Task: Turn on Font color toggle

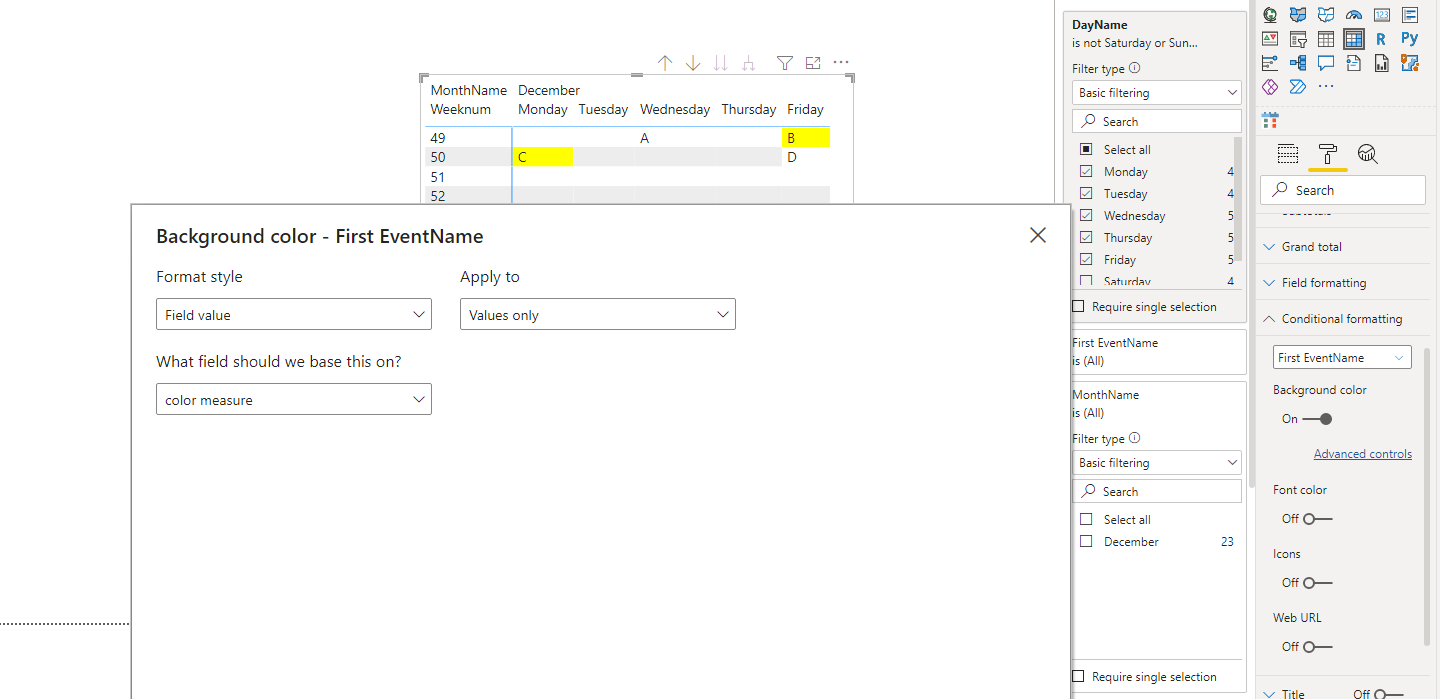Action: click(1317, 519)
